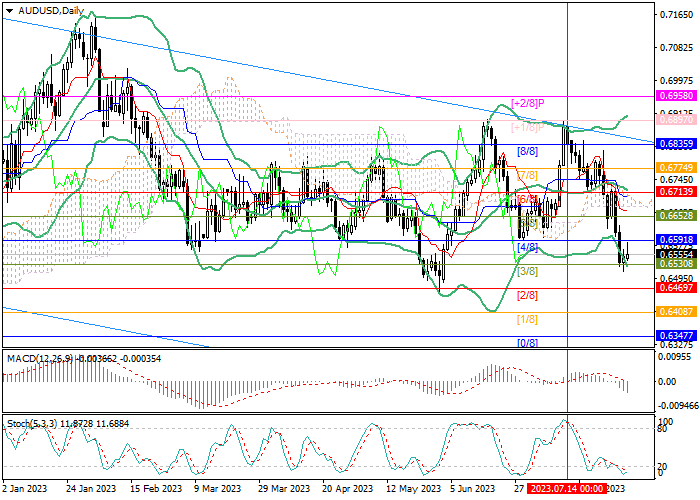700x500 pixels.
Task: Click the 24 Jan 2023 date label
Action: click(x=91, y=488)
